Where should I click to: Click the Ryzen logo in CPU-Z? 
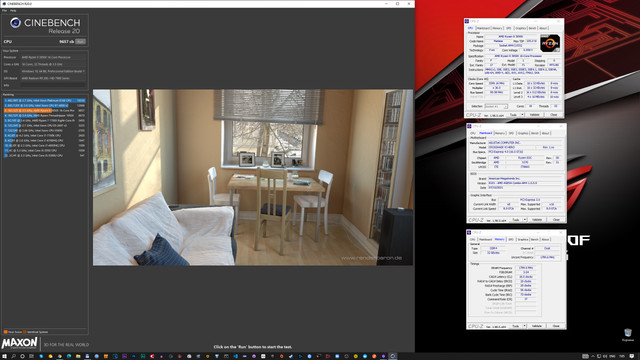[550, 43]
